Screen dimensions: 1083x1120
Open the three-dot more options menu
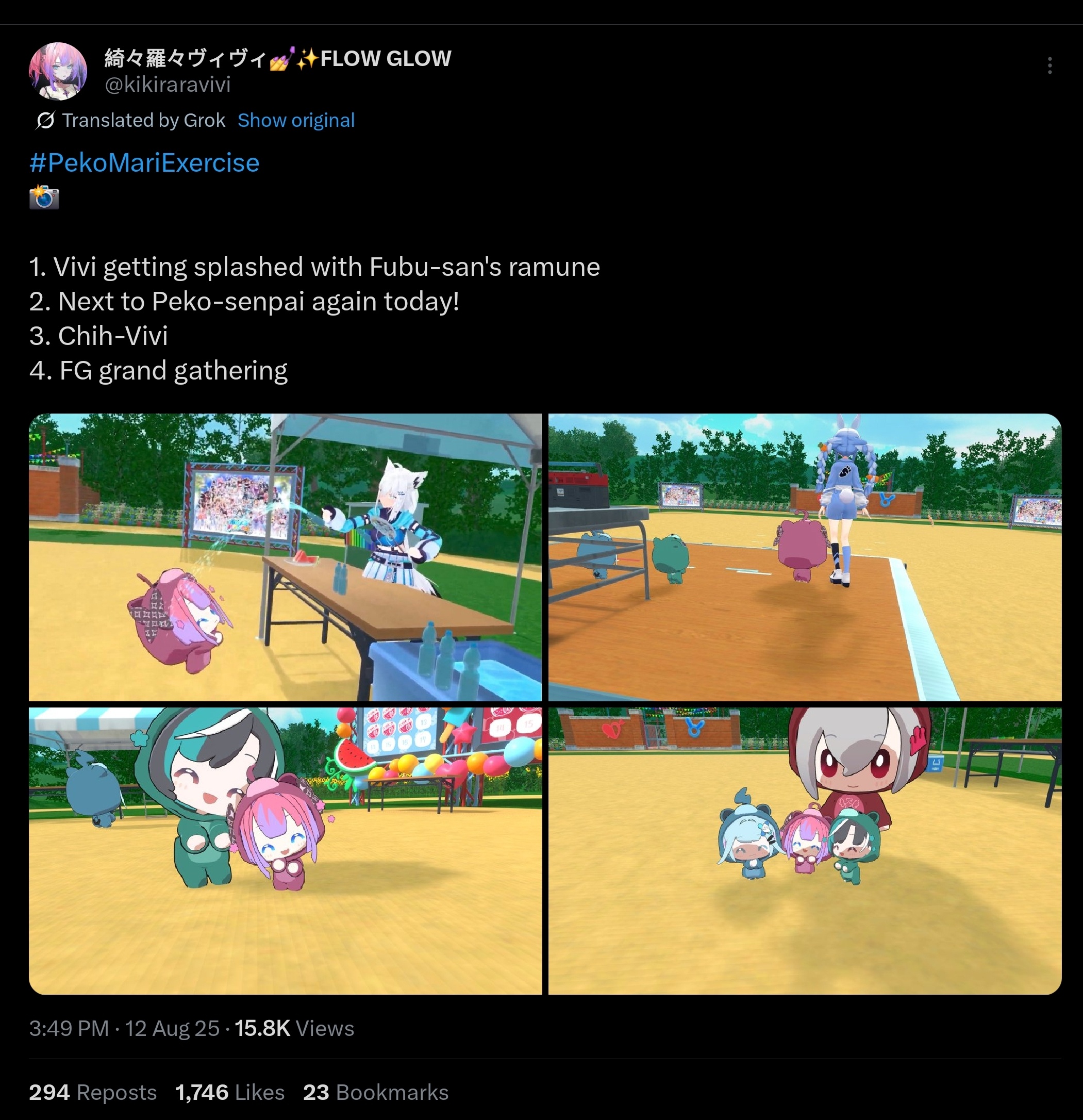click(x=1049, y=65)
